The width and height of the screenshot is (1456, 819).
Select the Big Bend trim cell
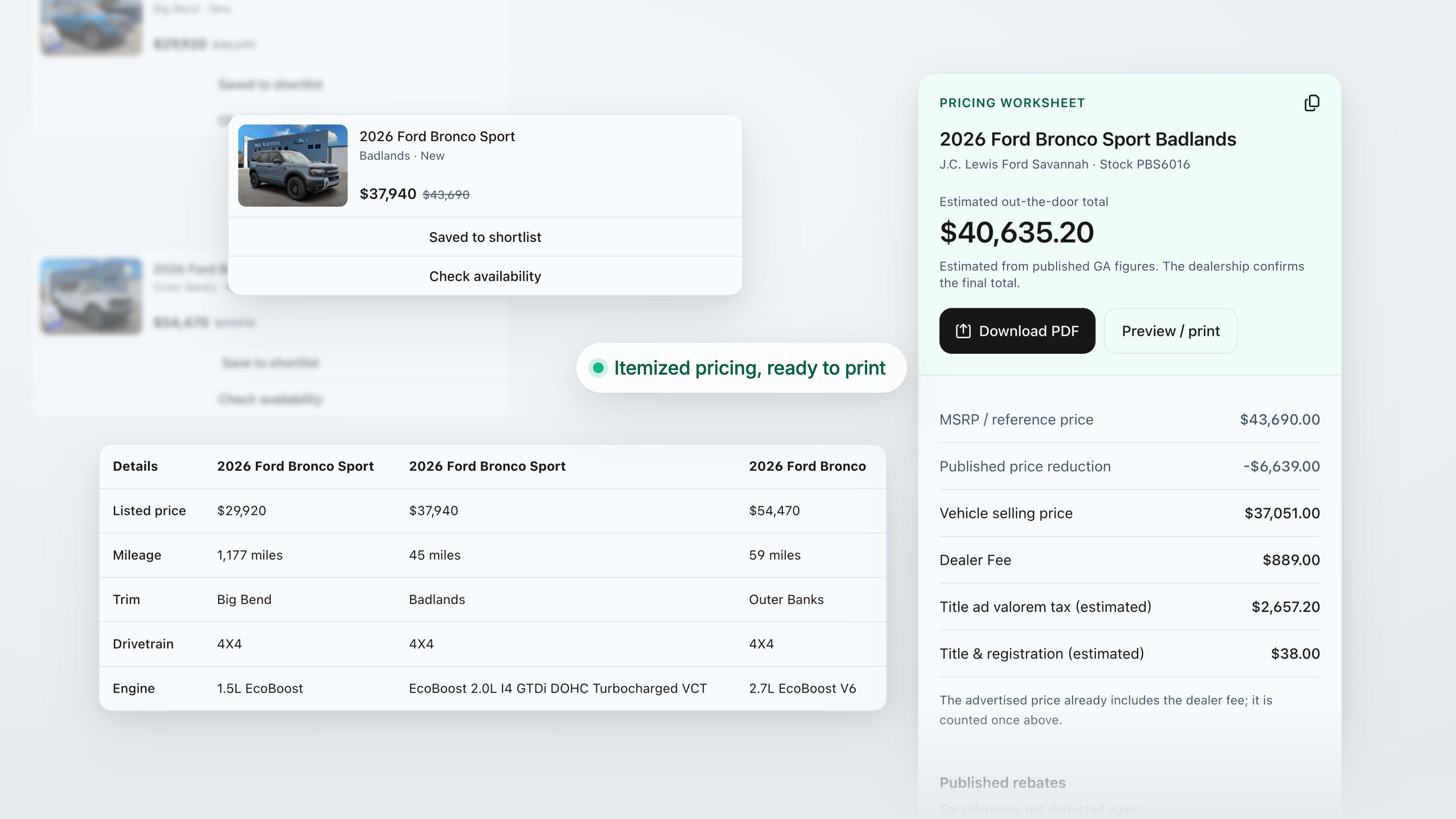(x=244, y=600)
